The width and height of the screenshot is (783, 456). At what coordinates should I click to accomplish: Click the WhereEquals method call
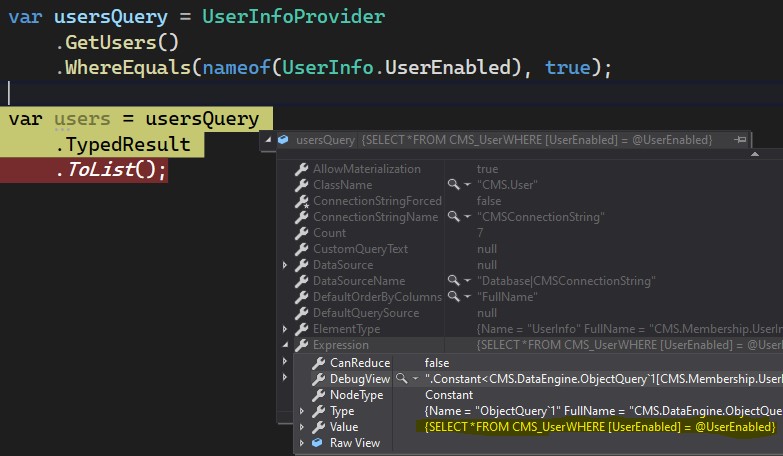(x=128, y=67)
